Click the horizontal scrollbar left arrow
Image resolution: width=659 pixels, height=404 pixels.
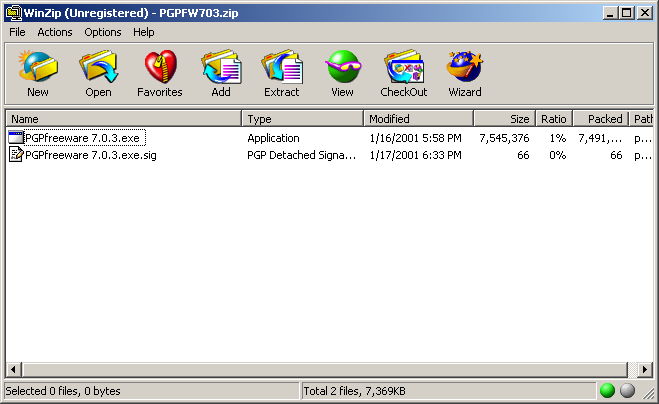(x=13, y=370)
